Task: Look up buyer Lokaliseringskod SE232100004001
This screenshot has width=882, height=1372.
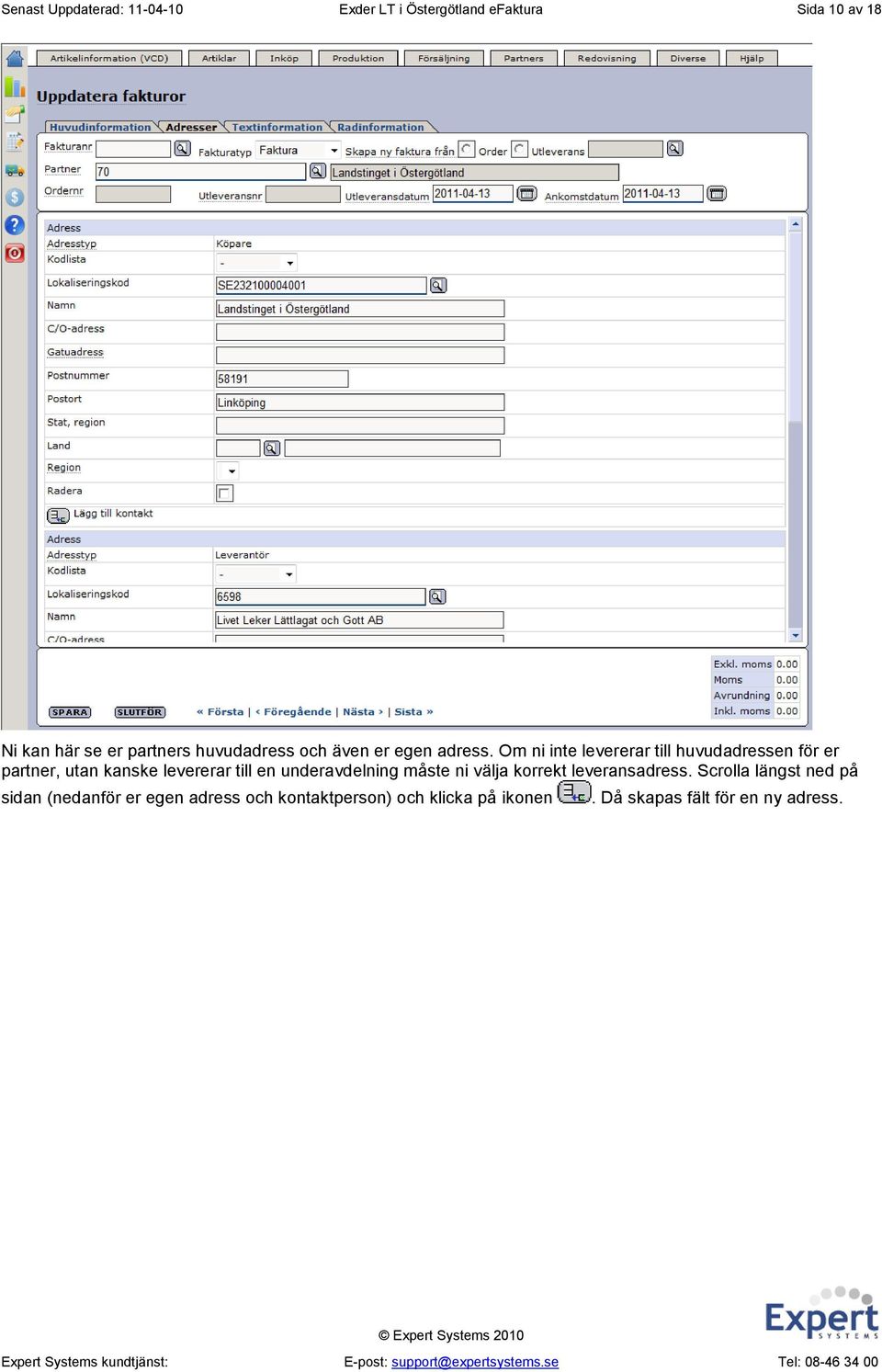Action: coord(438,285)
